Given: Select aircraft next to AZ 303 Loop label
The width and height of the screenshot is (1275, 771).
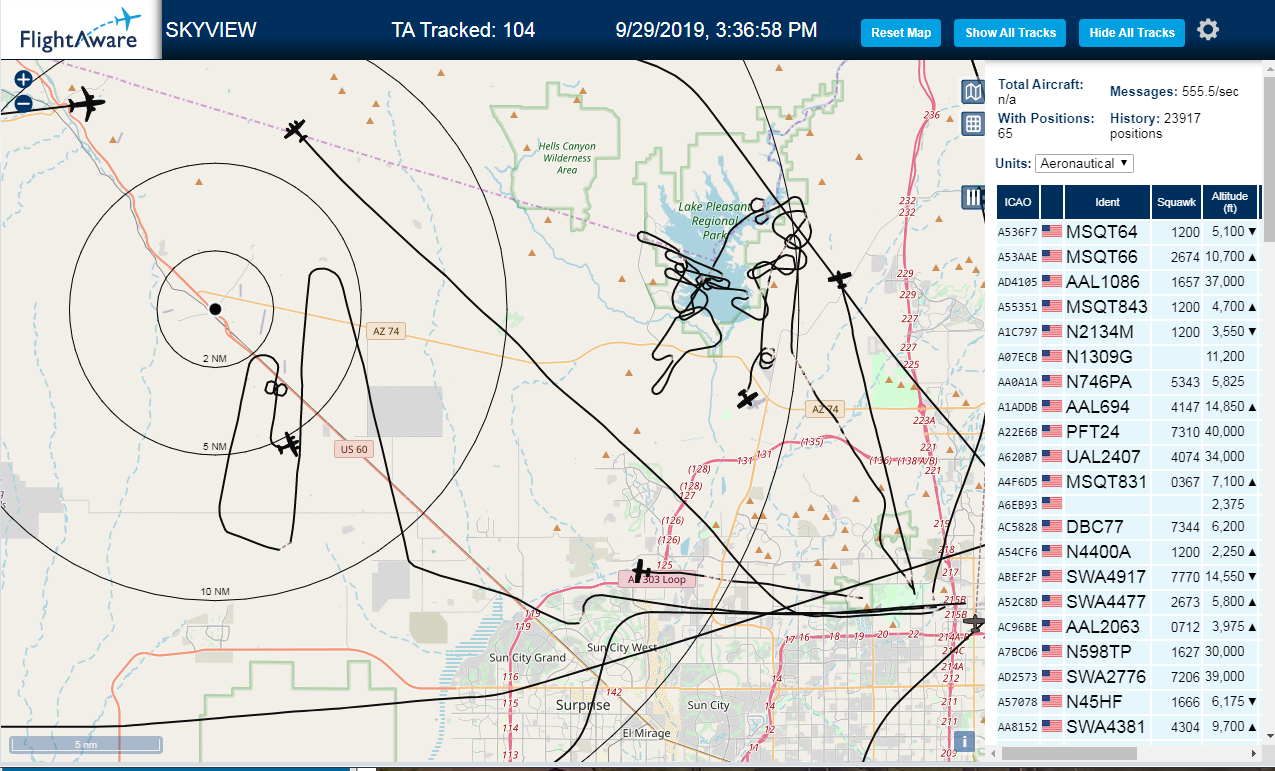Looking at the screenshot, I should pyautogui.click(x=642, y=571).
